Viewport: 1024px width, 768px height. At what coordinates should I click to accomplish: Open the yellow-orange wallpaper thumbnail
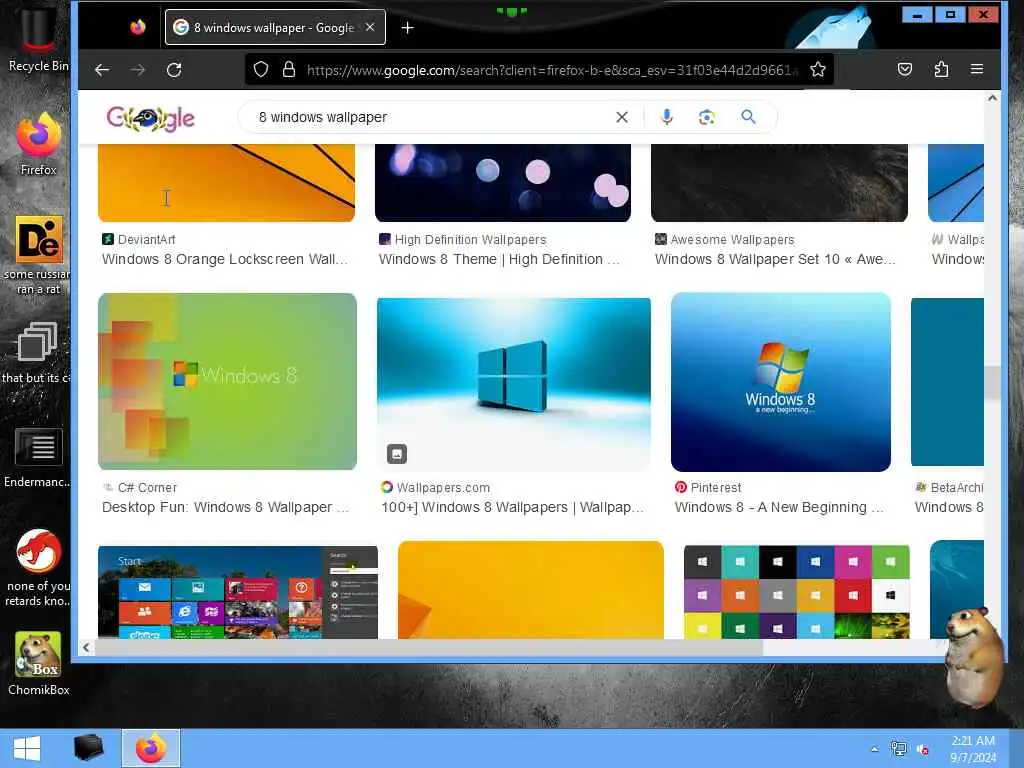pyautogui.click(x=530, y=590)
